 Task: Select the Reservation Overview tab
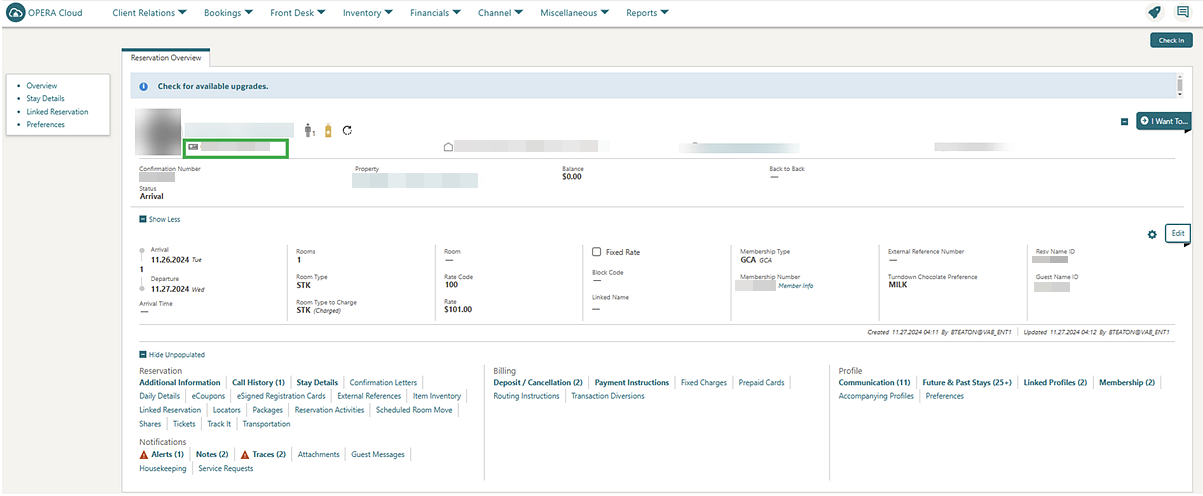166,58
